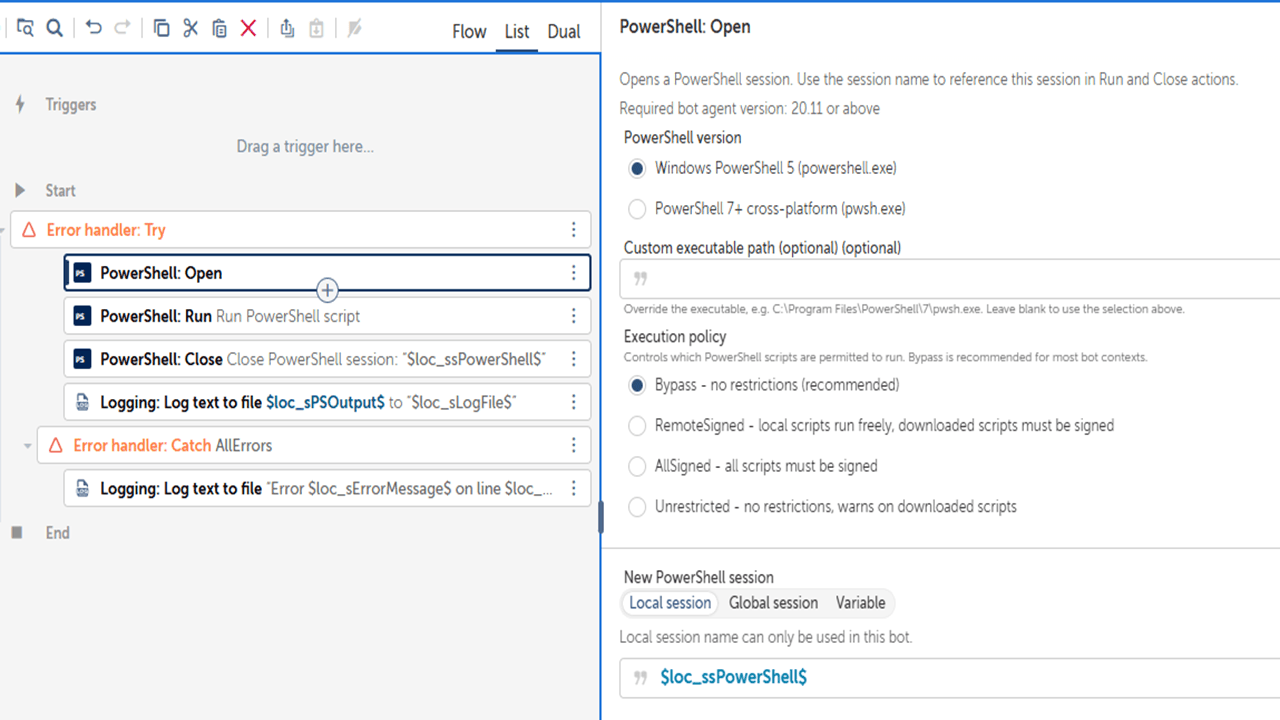Click the PowerShell icon on the Close row
The width and height of the screenshot is (1280, 720).
coord(83,359)
